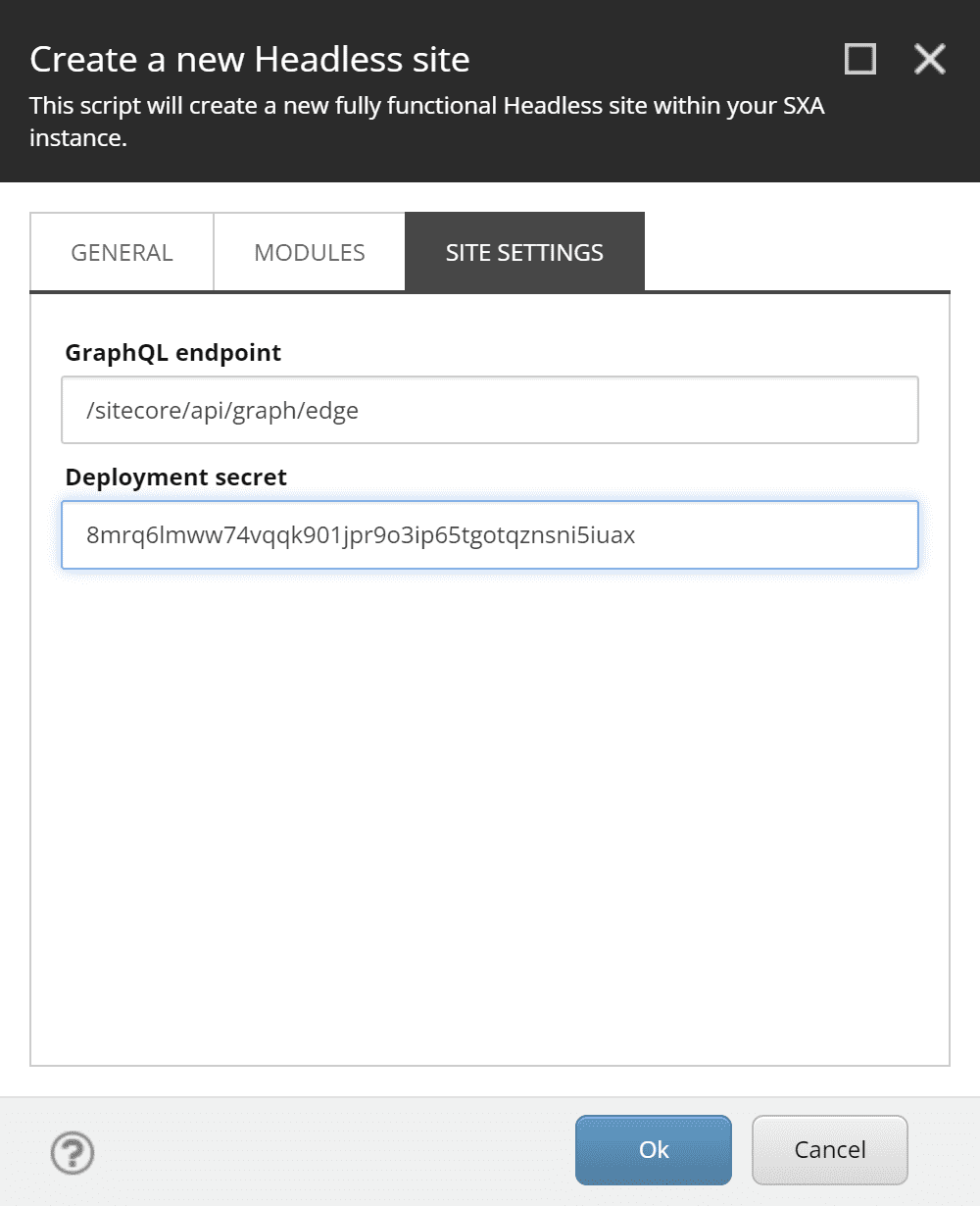Click the empty tab strip beside Site Settings
Viewport: 980px width, 1206px height.
click(x=794, y=252)
